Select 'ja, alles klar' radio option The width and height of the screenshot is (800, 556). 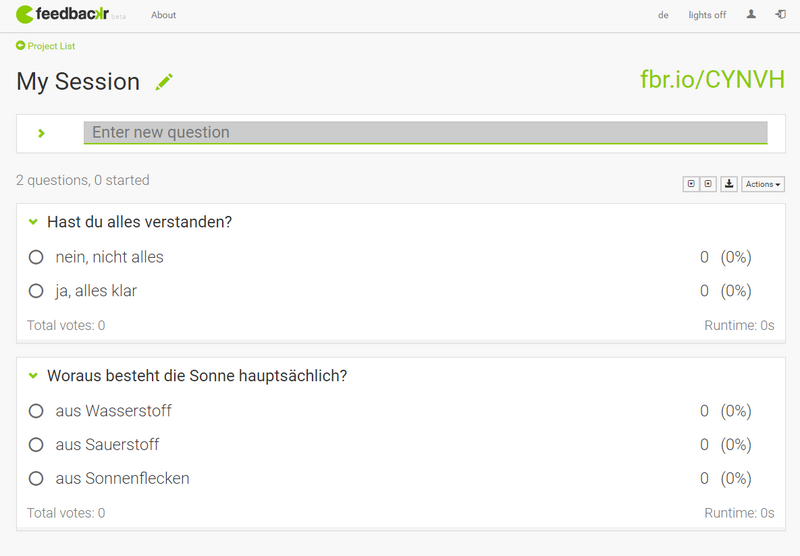36,291
